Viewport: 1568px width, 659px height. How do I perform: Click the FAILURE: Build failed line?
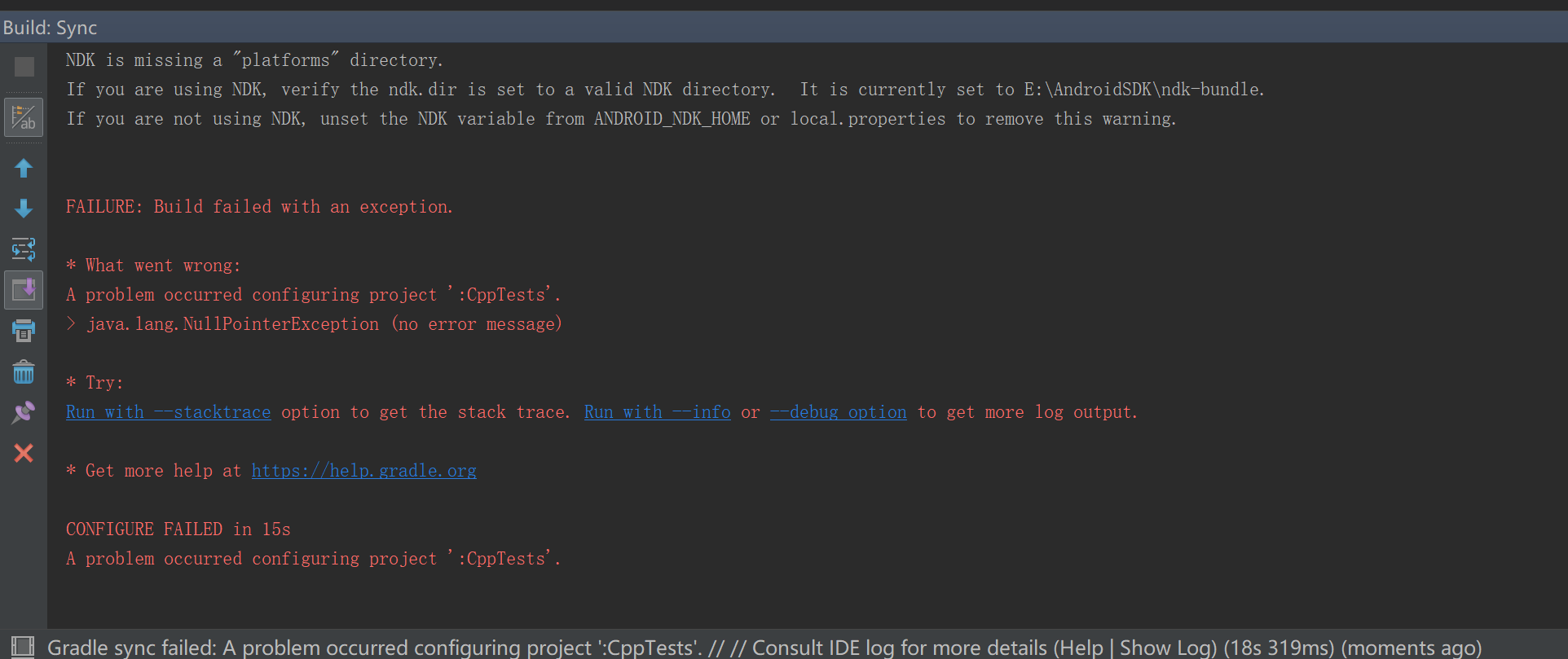coord(259,207)
